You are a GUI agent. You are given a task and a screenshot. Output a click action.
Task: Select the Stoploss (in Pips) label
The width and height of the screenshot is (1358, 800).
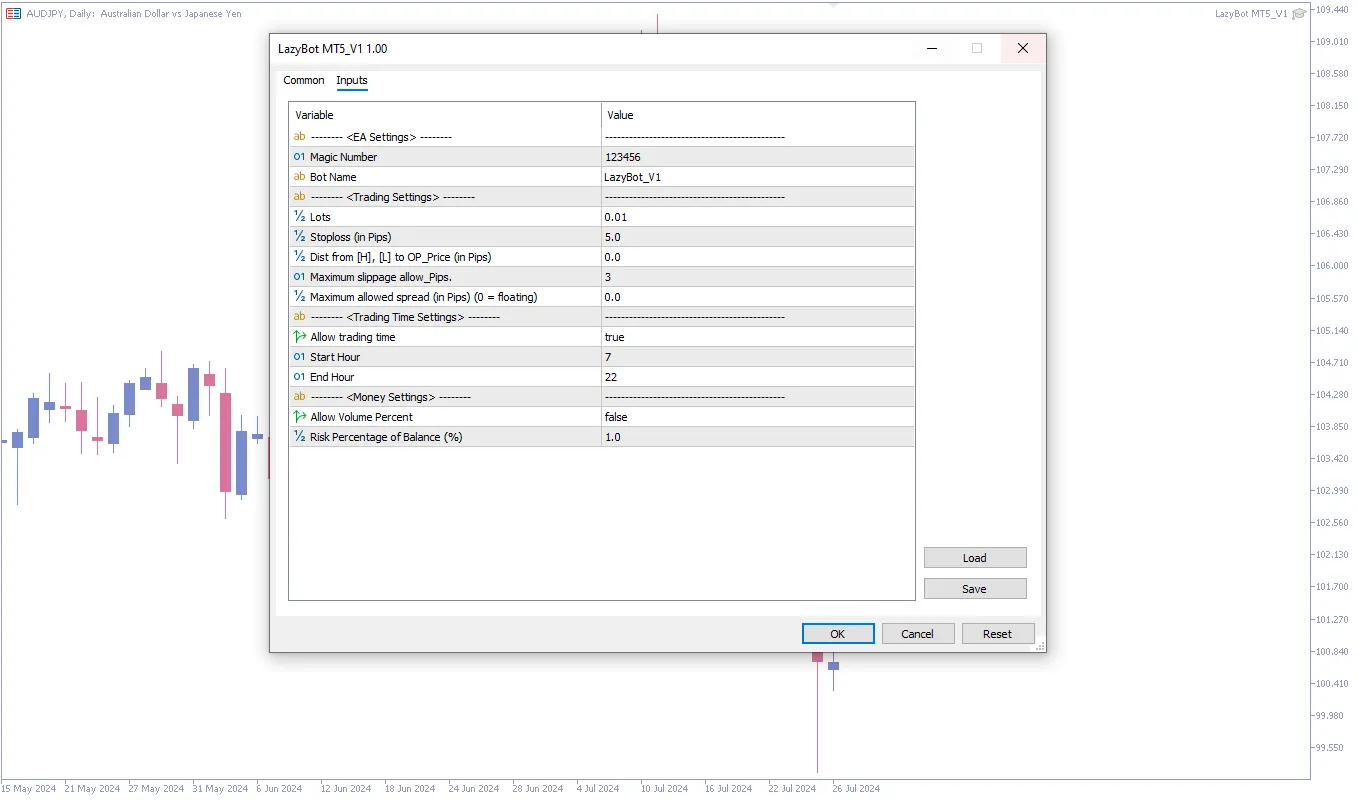351,237
